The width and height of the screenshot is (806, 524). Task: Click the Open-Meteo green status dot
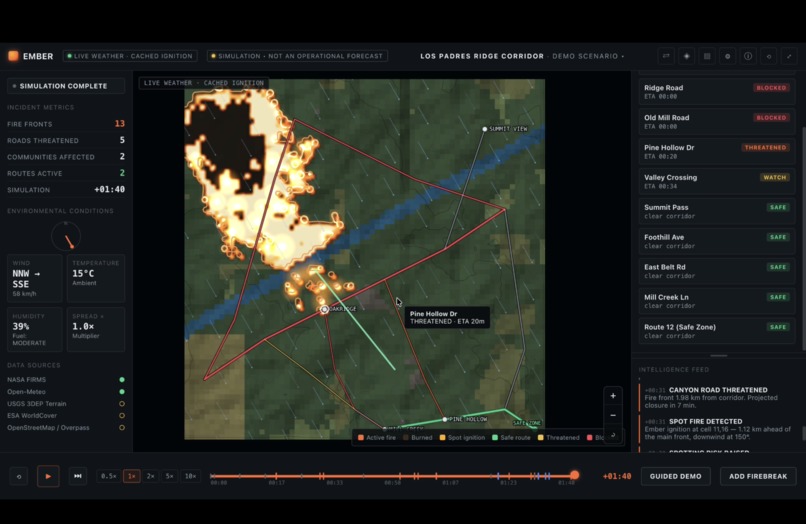pyautogui.click(x=122, y=391)
